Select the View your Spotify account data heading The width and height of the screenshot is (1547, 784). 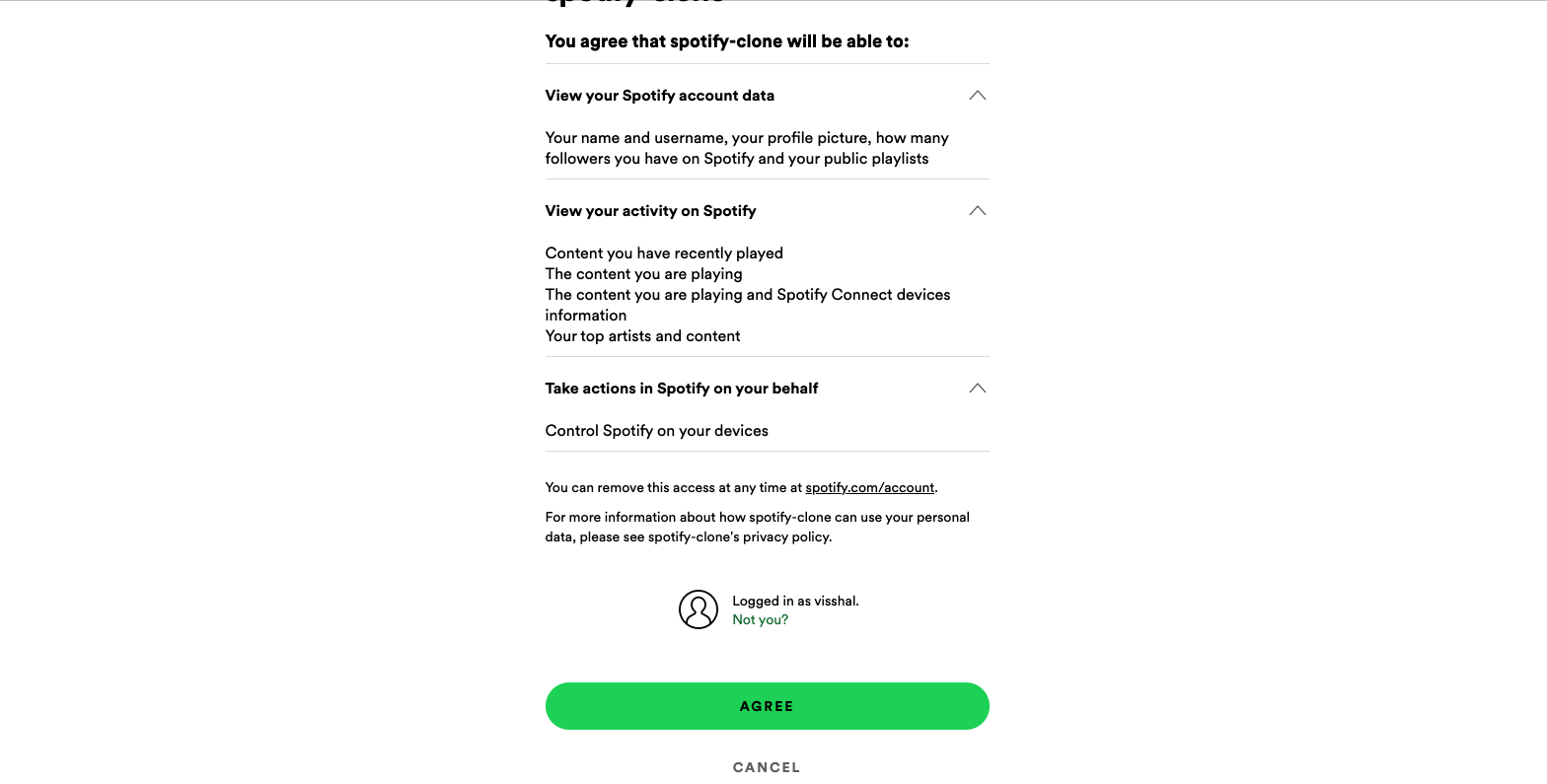coord(659,96)
